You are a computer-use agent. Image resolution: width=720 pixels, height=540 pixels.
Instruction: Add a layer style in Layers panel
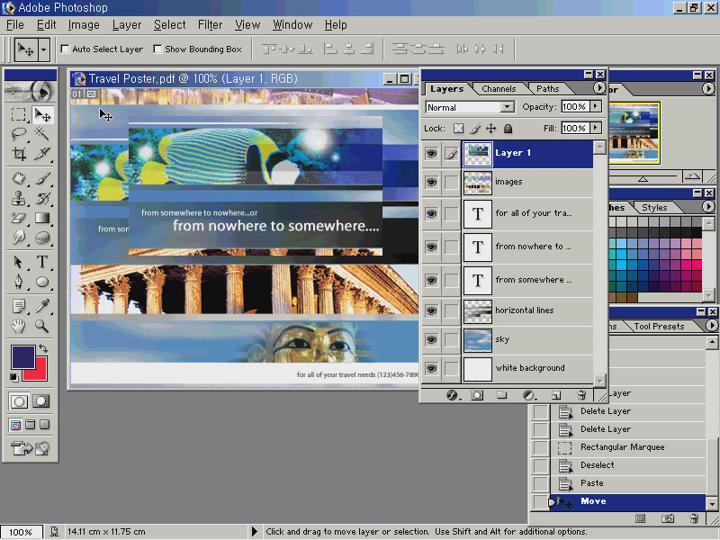(x=452, y=395)
